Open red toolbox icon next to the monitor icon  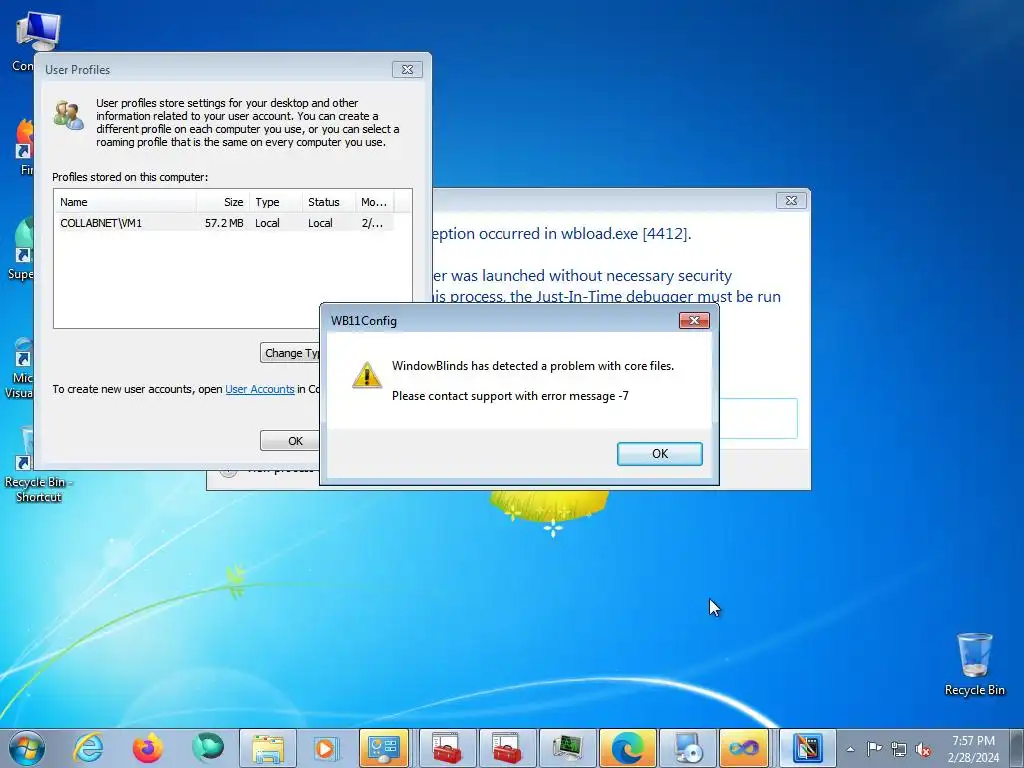[x=507, y=748]
